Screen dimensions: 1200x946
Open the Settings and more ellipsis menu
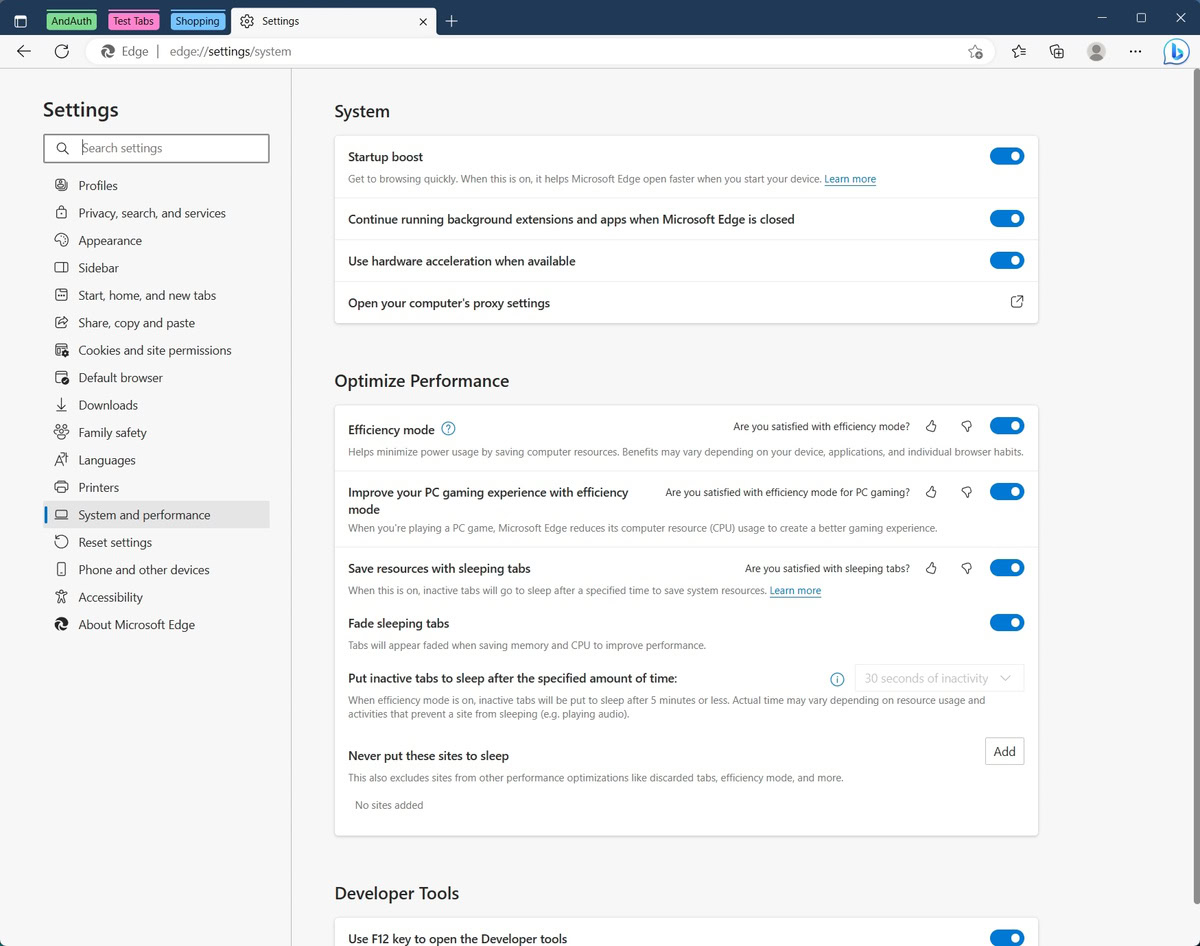[x=1135, y=51]
